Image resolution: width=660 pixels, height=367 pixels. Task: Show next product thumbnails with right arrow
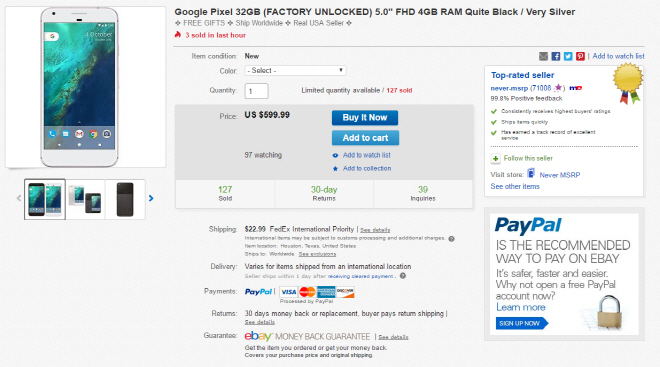click(151, 198)
